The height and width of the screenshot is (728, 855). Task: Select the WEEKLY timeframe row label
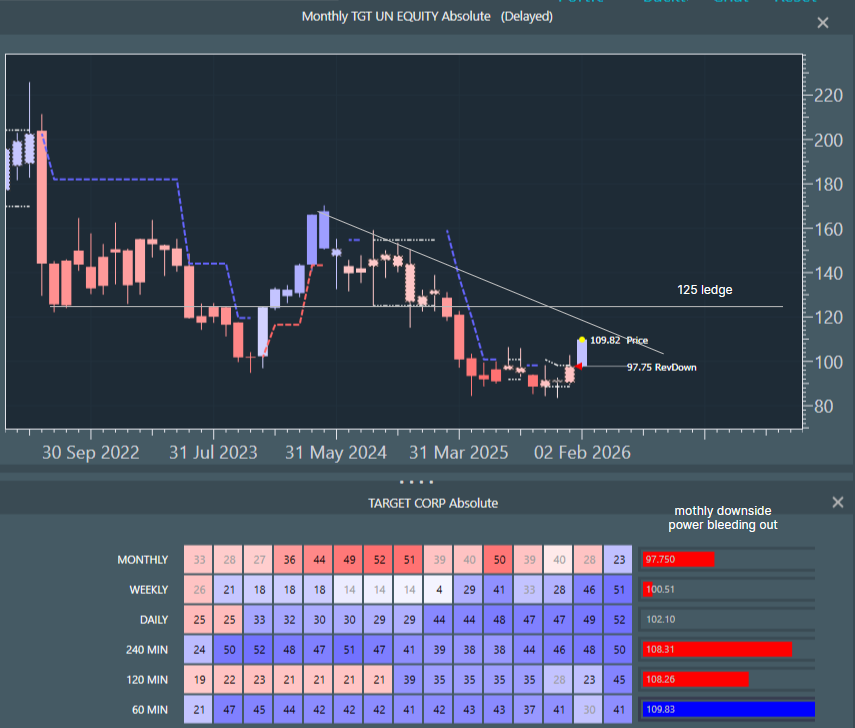tap(148, 590)
